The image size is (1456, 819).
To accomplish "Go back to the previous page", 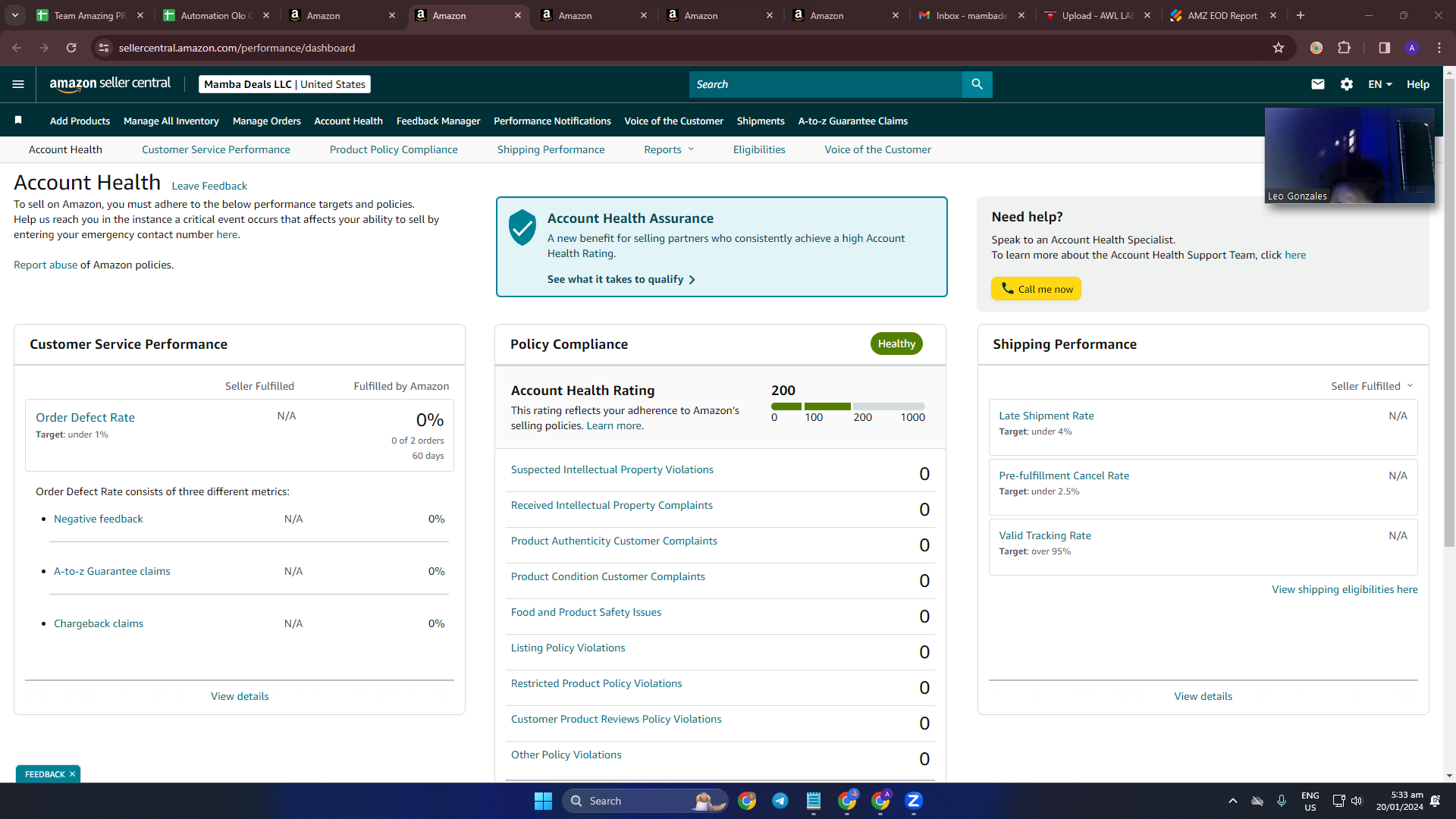I will tap(17, 48).
